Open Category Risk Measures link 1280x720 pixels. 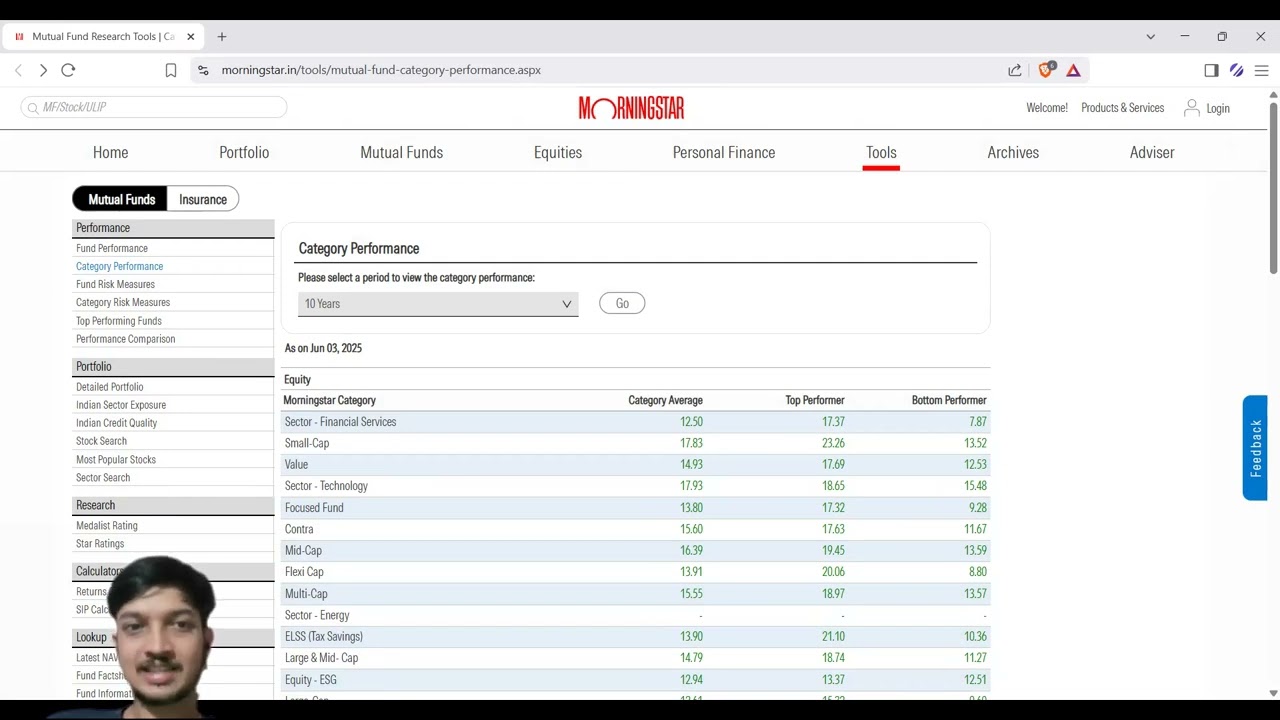pos(123,302)
